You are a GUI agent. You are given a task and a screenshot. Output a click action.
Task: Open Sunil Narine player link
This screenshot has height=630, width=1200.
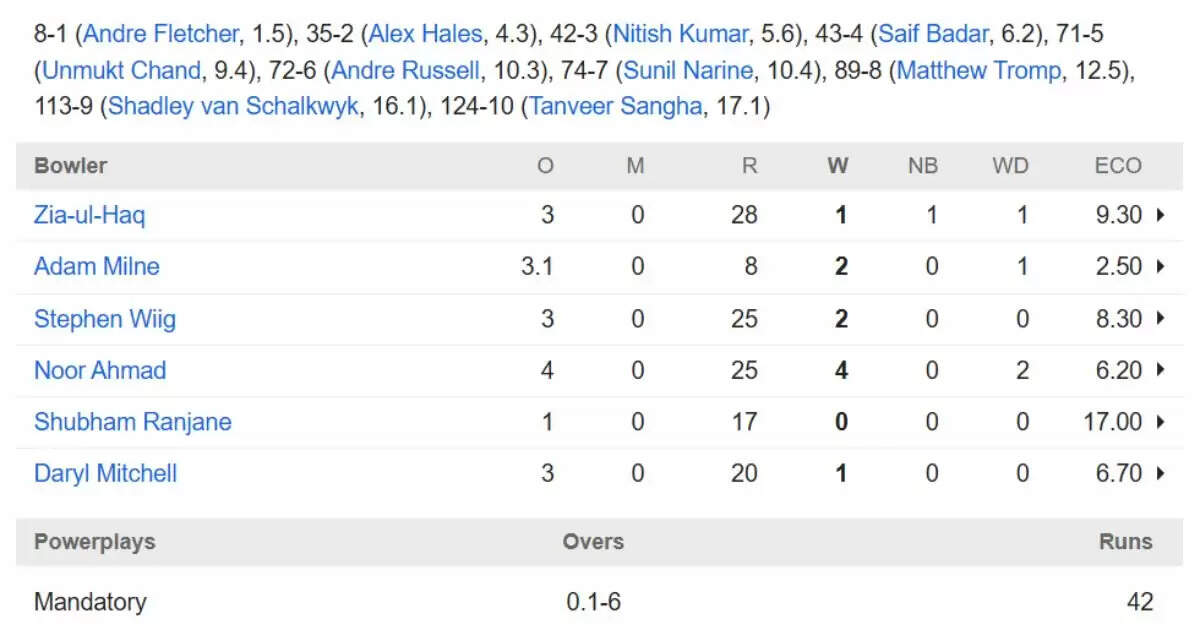coord(689,71)
